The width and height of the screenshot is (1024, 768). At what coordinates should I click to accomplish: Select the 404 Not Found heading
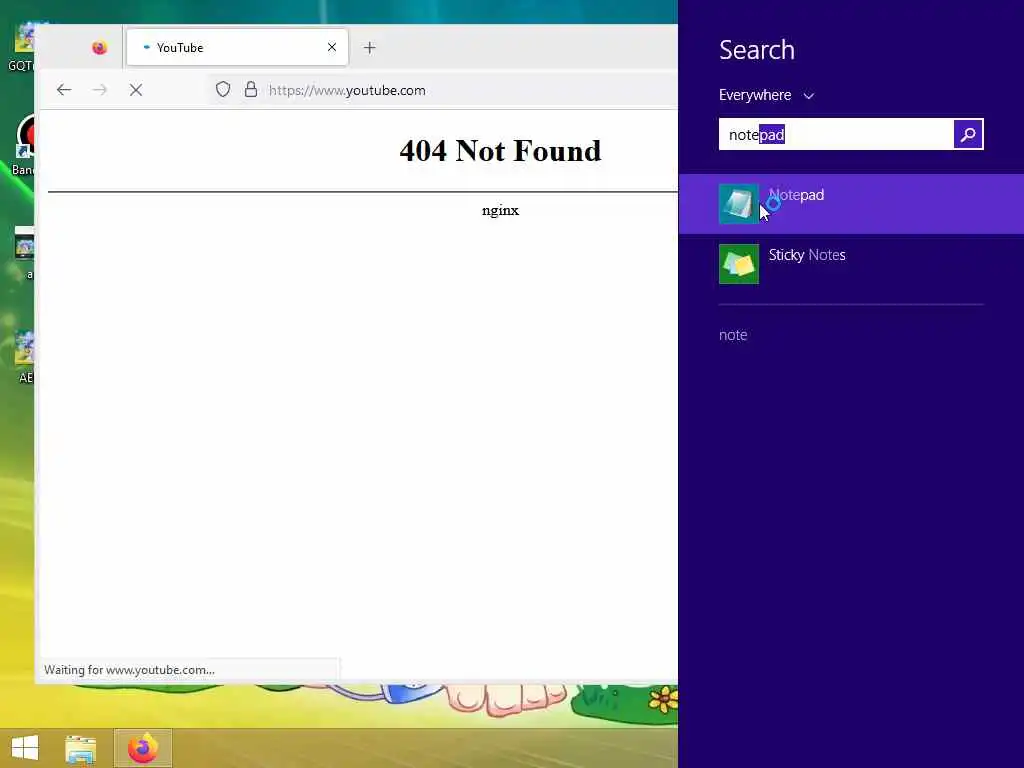[x=500, y=151]
